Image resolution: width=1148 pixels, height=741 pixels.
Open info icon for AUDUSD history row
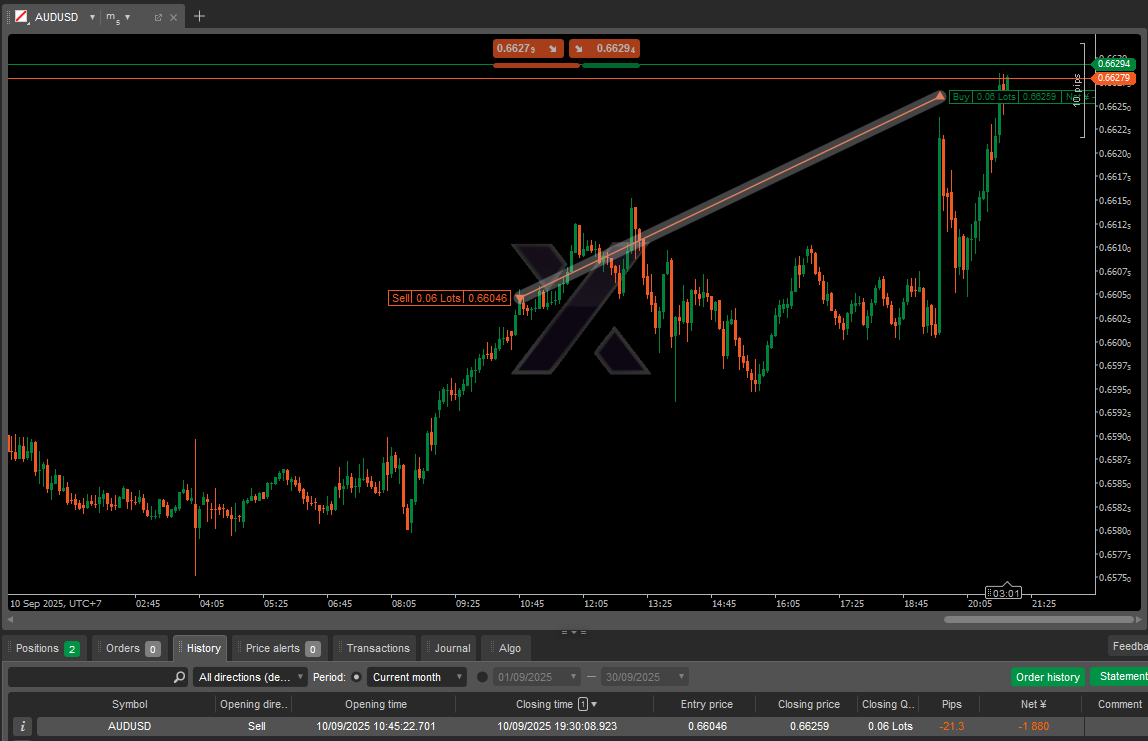(23, 726)
